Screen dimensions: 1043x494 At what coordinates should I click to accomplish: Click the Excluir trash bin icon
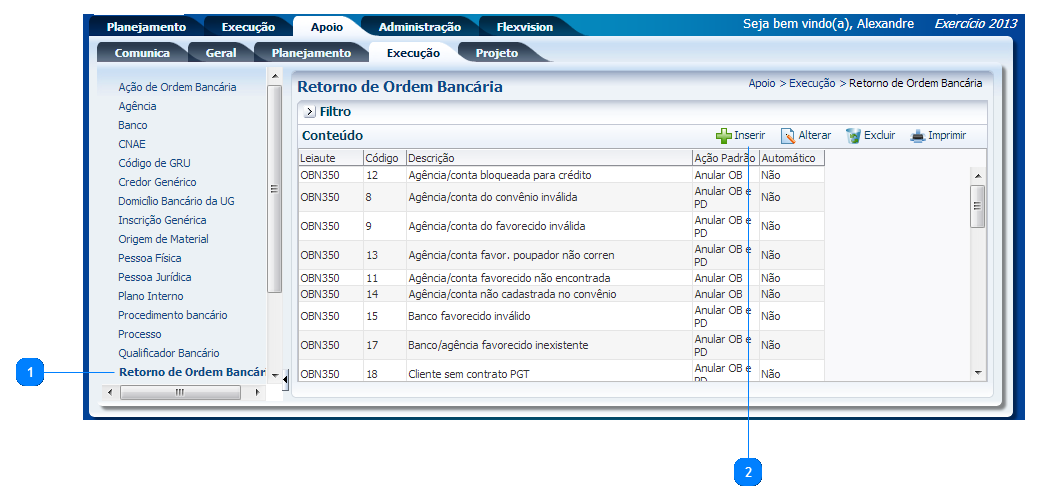click(x=853, y=136)
